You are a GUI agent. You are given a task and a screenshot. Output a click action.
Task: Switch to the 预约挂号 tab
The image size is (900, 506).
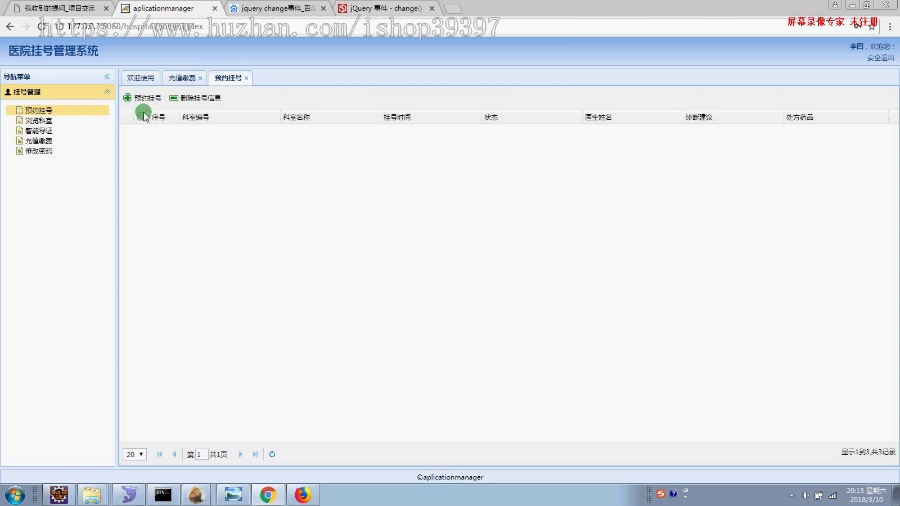point(228,78)
